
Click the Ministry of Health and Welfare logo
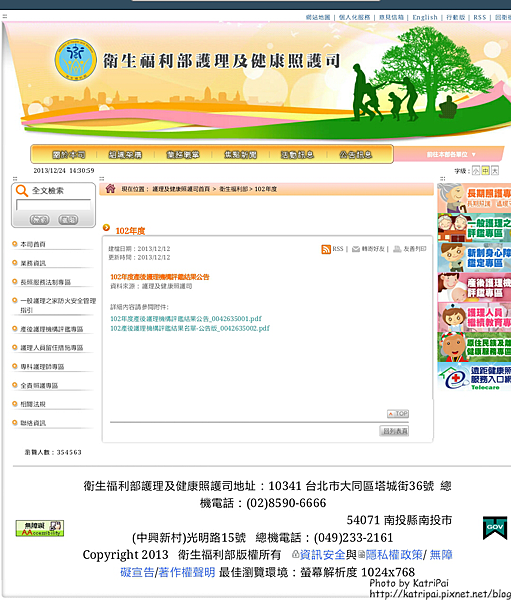point(75,59)
